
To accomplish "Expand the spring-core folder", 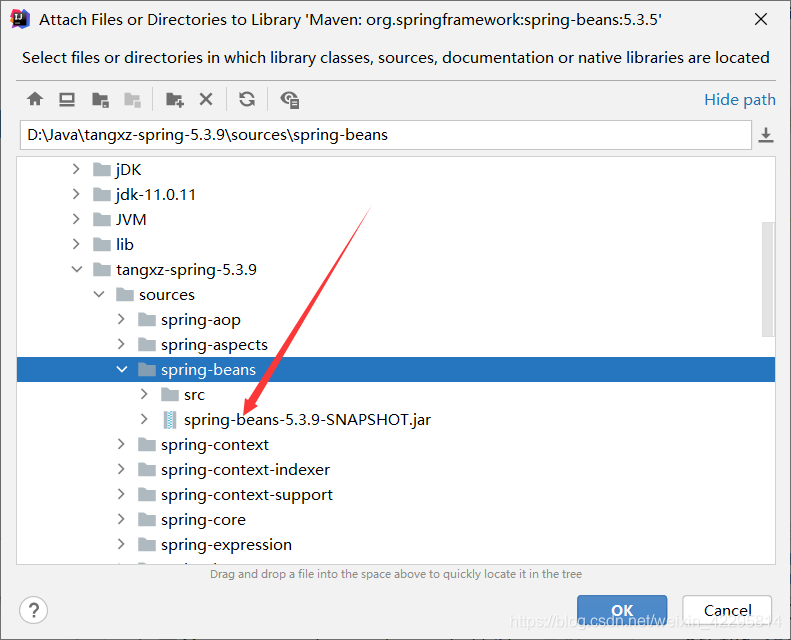I will click(121, 519).
